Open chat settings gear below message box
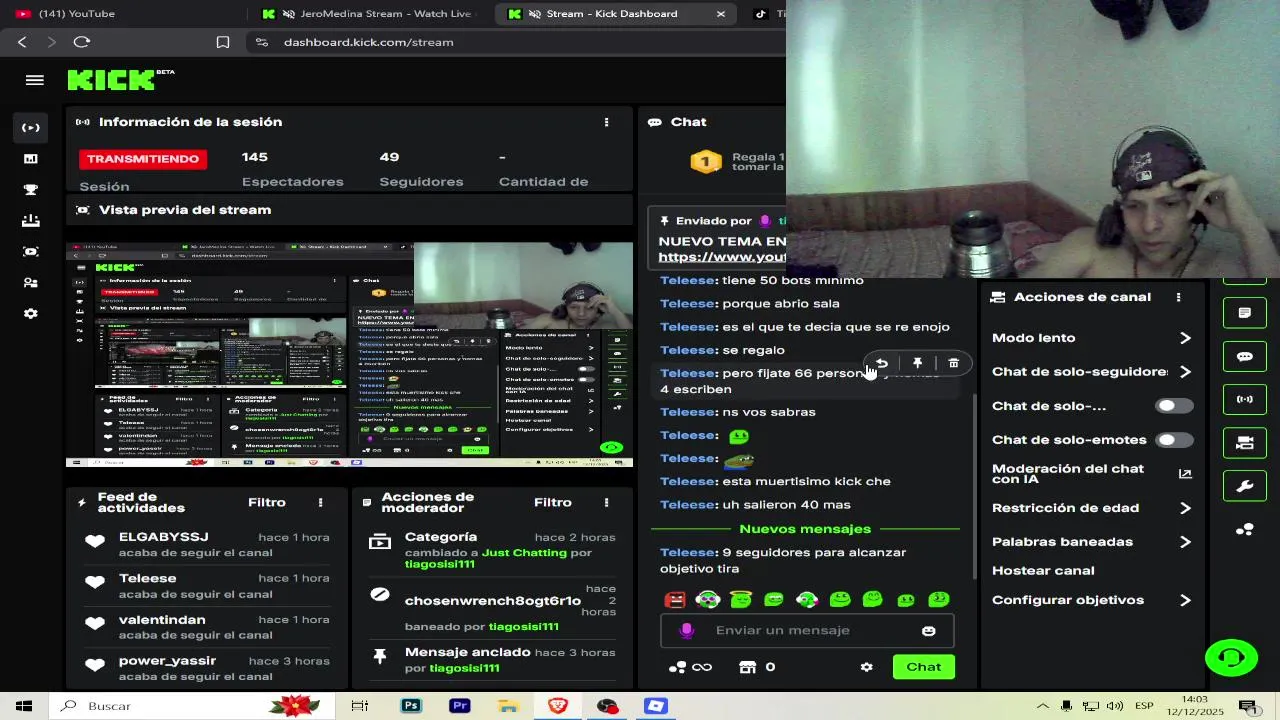The width and height of the screenshot is (1280, 720). tap(867, 667)
